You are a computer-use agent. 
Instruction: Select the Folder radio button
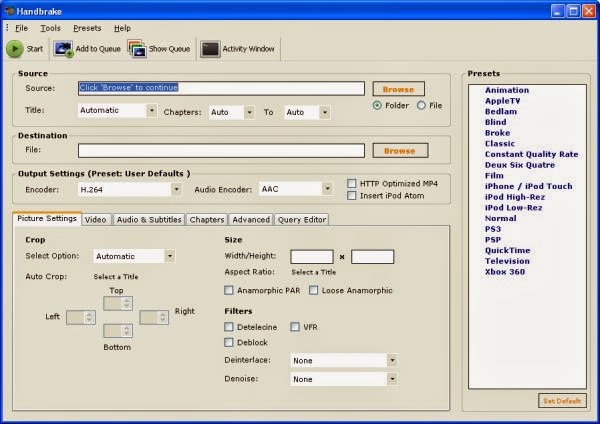pos(377,105)
